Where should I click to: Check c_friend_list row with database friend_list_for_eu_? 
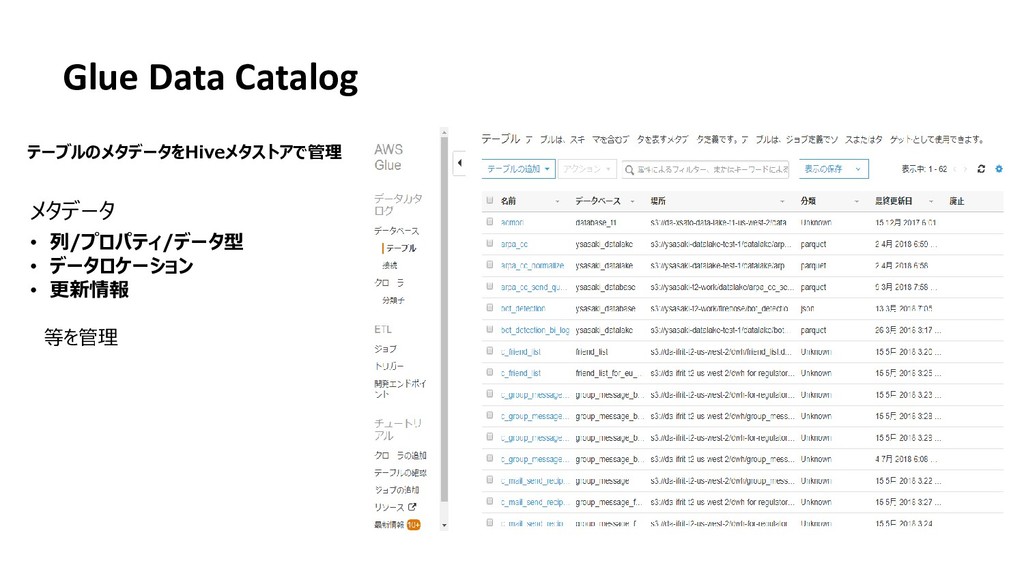pos(490,373)
